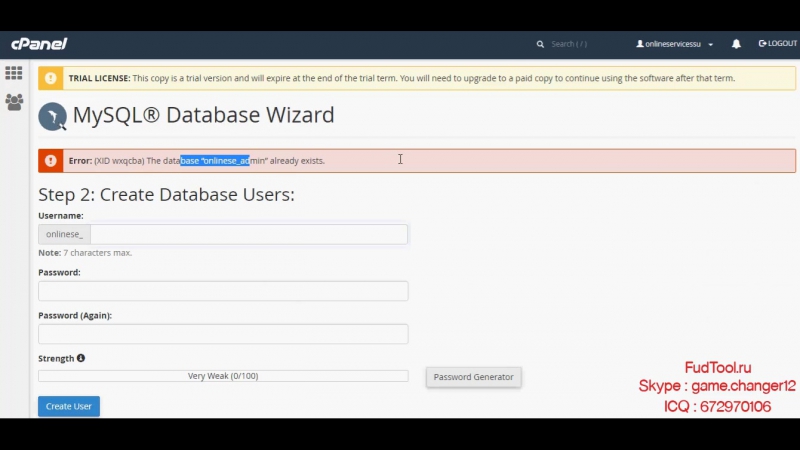This screenshot has width=800, height=450.
Task: Click into the Password (Again) field
Action: point(223,334)
